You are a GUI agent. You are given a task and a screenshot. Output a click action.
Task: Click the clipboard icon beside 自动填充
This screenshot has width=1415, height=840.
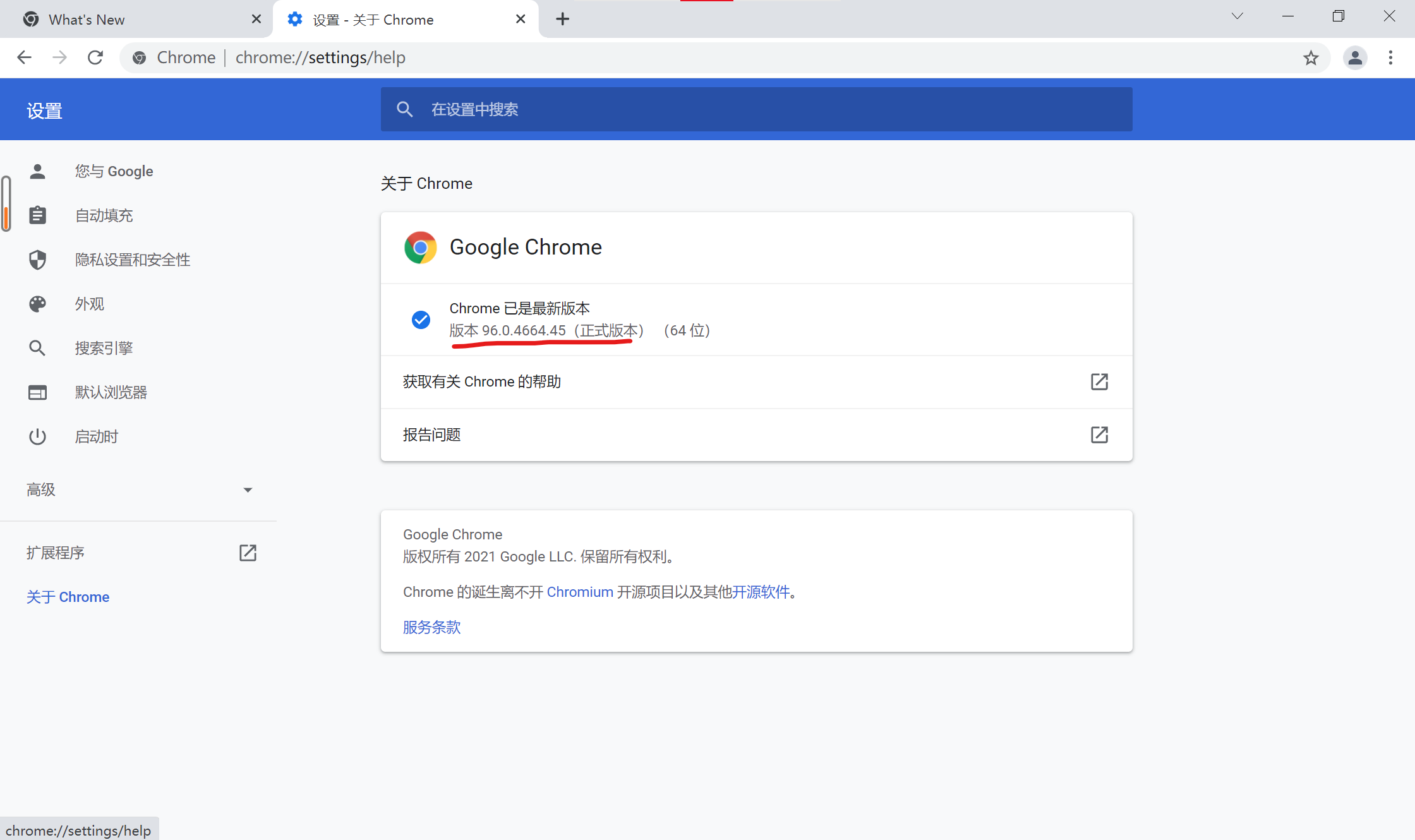point(37,215)
